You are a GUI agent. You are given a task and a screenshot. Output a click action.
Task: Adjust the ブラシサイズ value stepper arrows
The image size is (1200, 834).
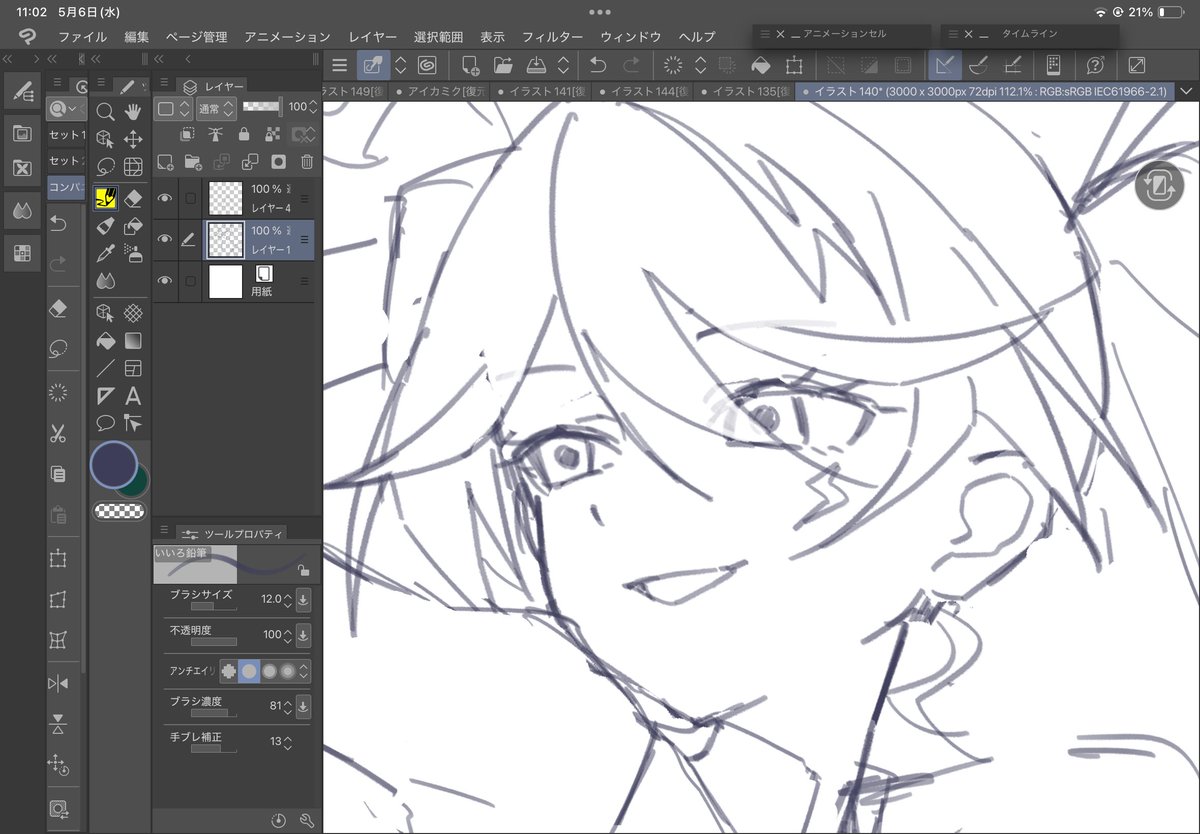288,600
